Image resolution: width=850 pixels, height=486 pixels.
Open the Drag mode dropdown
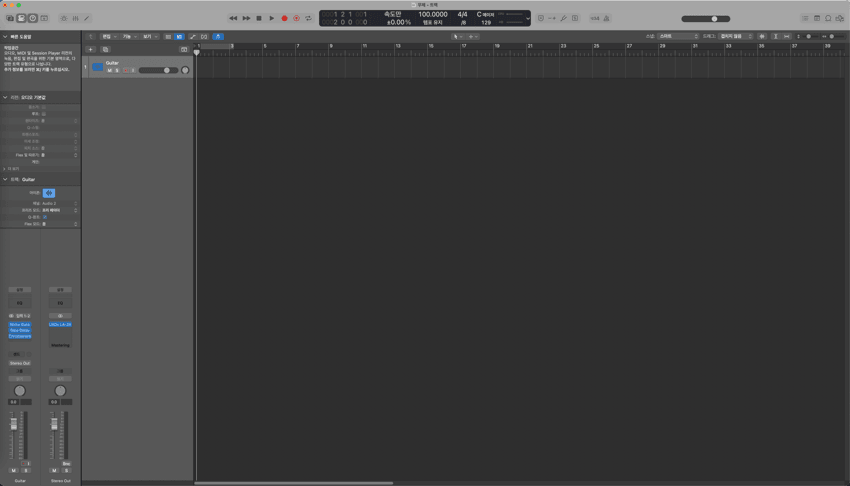click(x=735, y=36)
